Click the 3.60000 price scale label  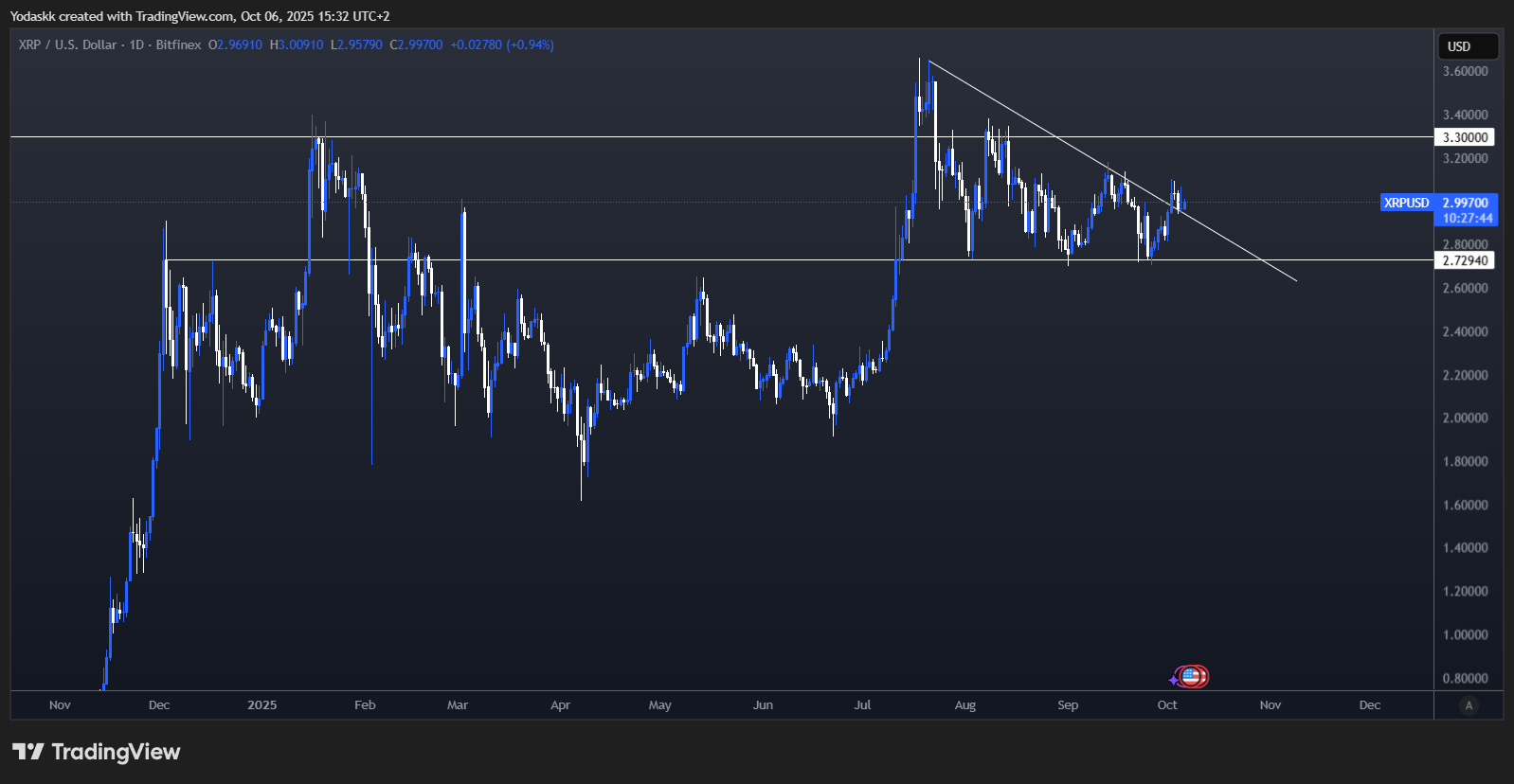(1465, 71)
